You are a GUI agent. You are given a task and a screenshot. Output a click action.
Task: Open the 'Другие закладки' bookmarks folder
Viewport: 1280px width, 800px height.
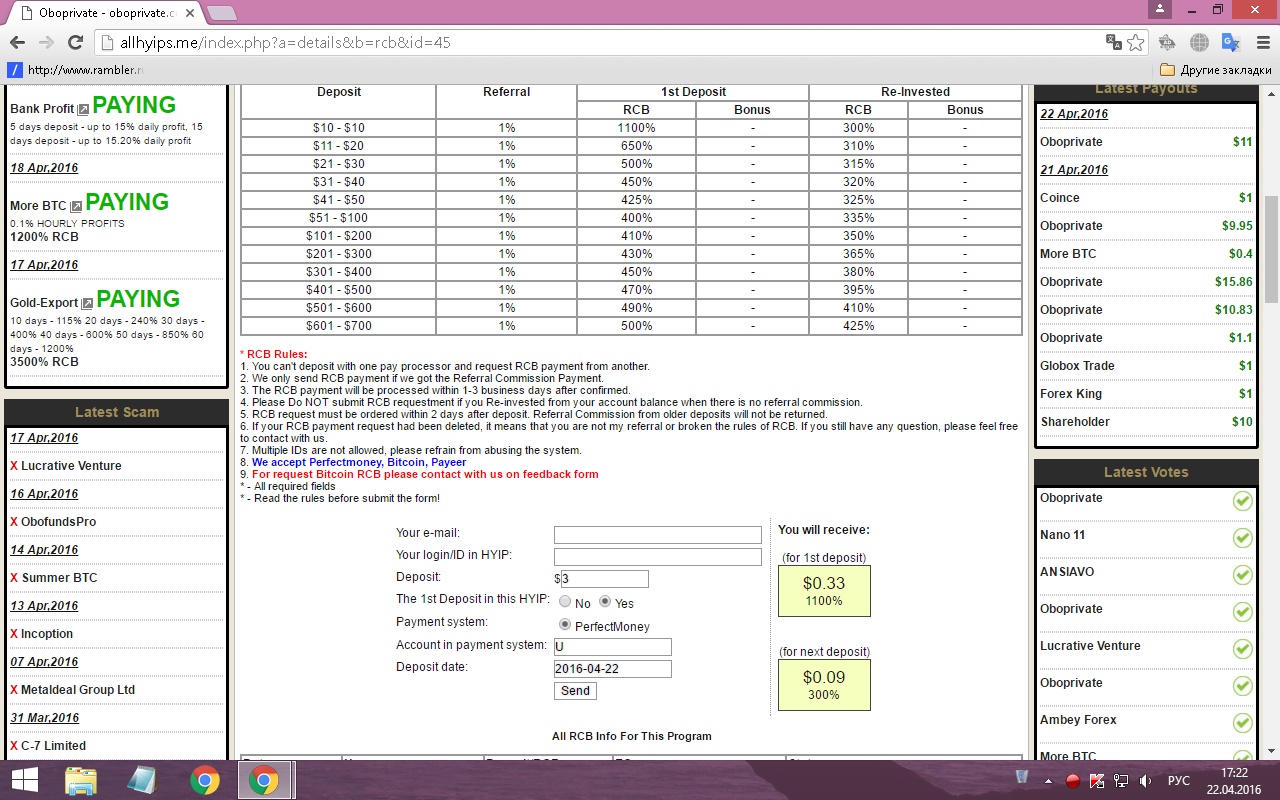pyautogui.click(x=1216, y=70)
